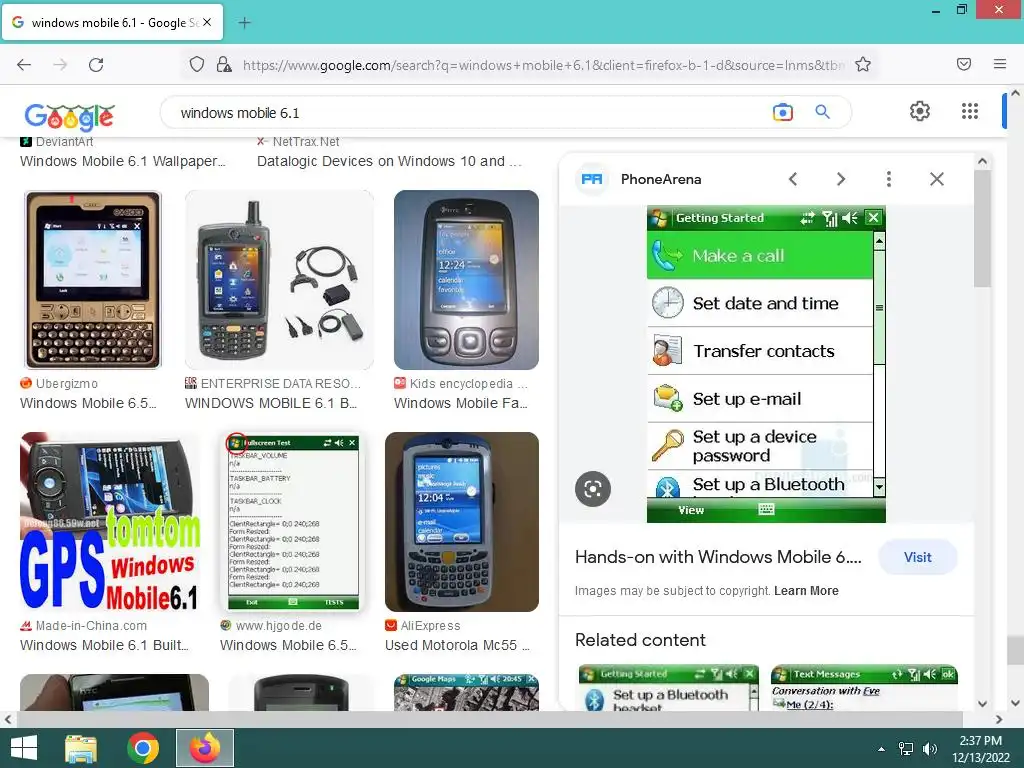Open the taskbar clock and date
Screen dimensions: 1024x768
click(x=980, y=749)
